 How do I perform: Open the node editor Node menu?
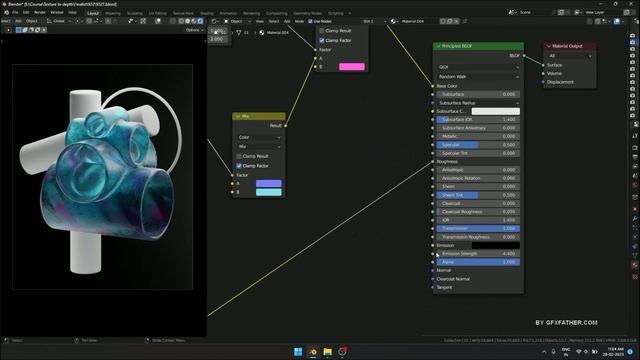(x=299, y=21)
